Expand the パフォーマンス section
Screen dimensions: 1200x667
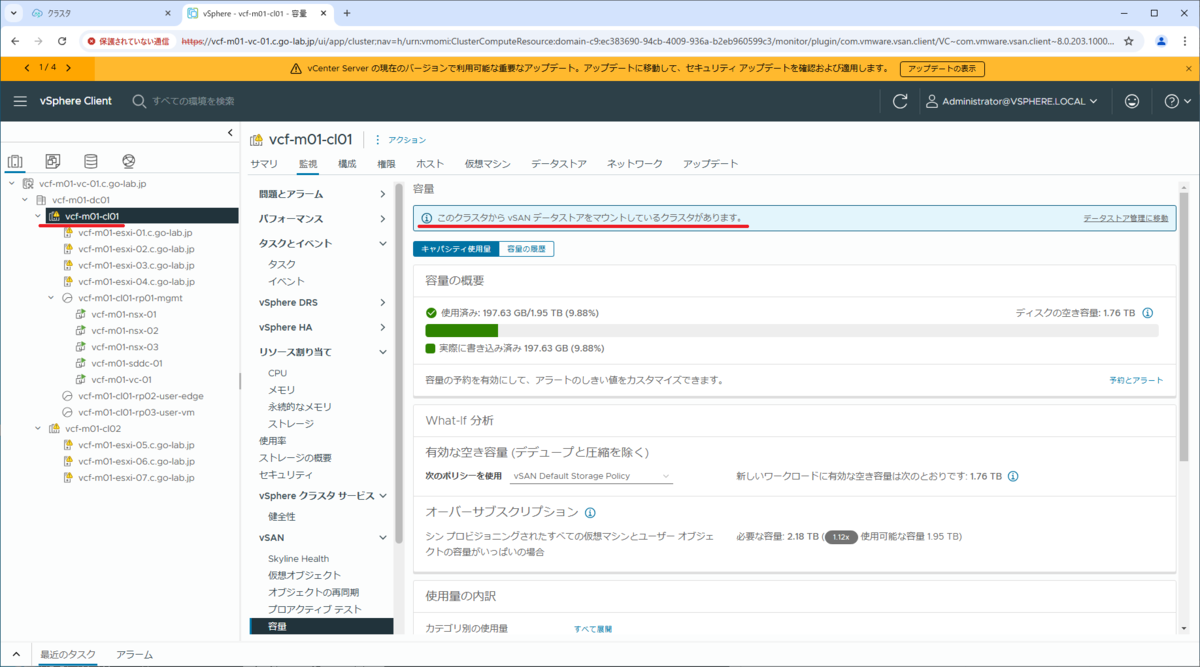click(x=383, y=219)
